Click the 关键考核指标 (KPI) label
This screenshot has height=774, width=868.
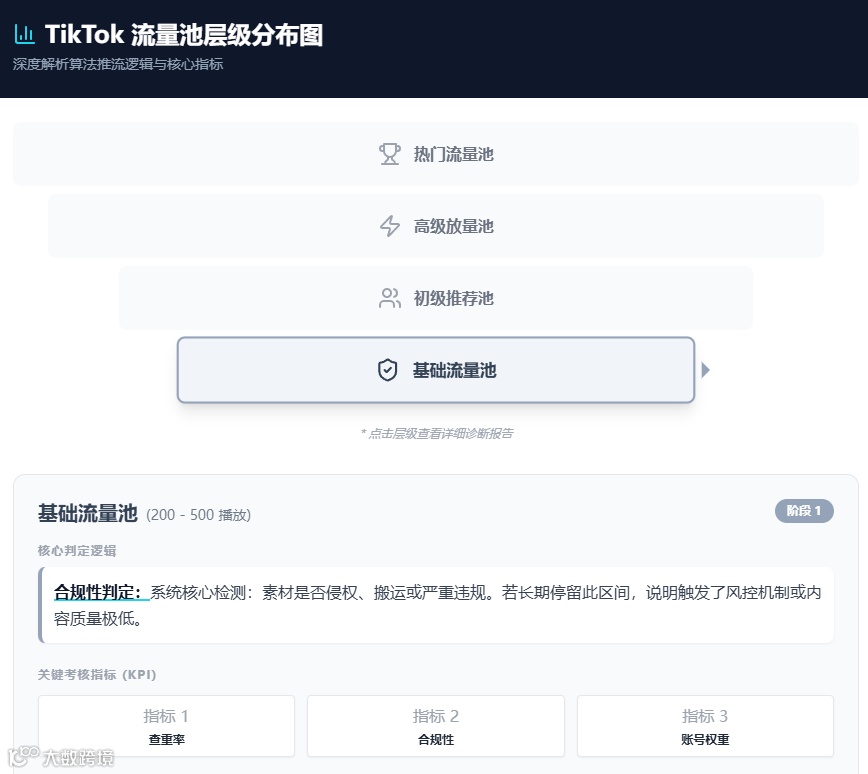(97, 674)
